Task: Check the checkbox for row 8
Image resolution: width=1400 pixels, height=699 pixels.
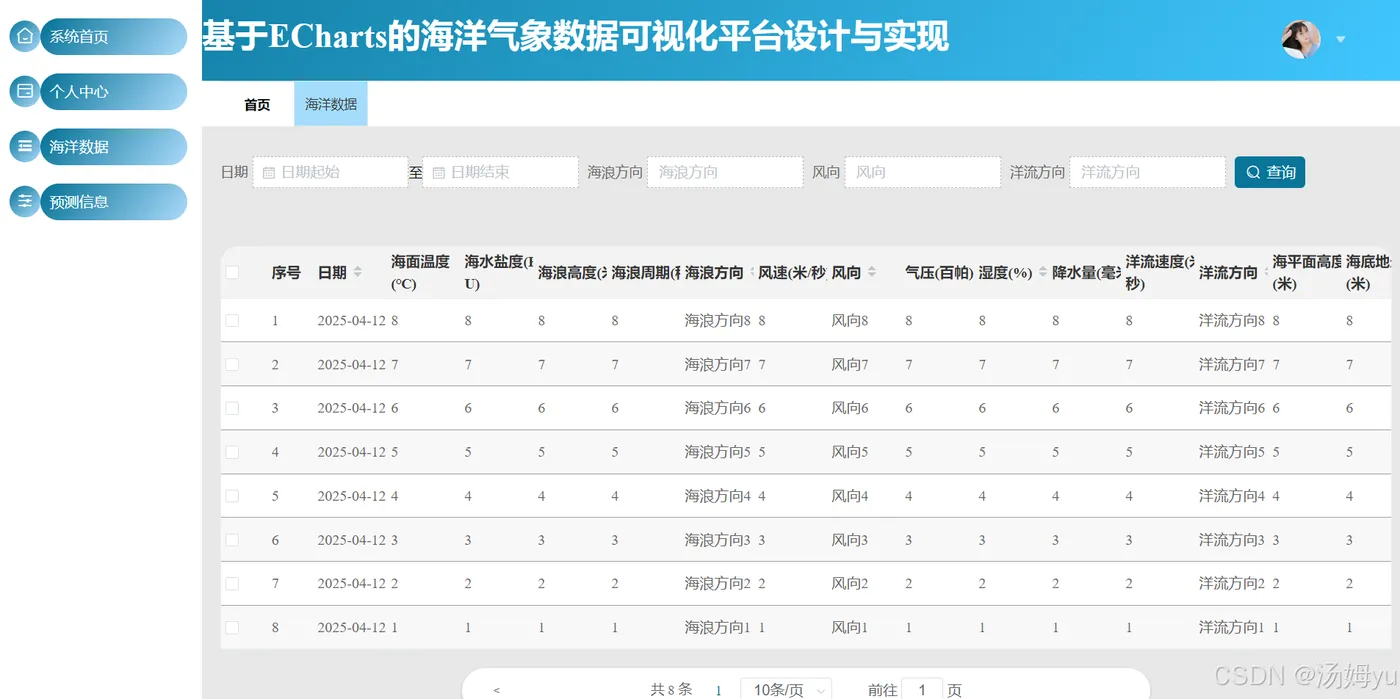Action: pos(232,627)
